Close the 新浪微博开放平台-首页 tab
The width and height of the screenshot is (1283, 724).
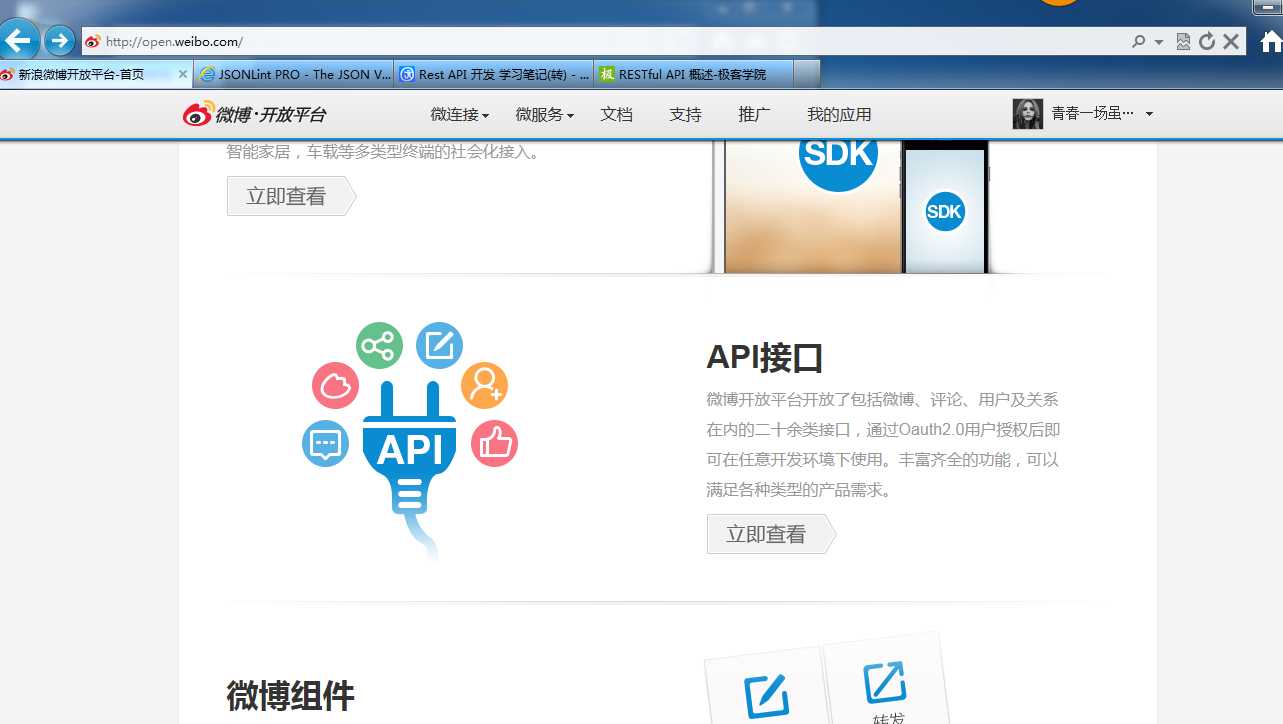(183, 75)
